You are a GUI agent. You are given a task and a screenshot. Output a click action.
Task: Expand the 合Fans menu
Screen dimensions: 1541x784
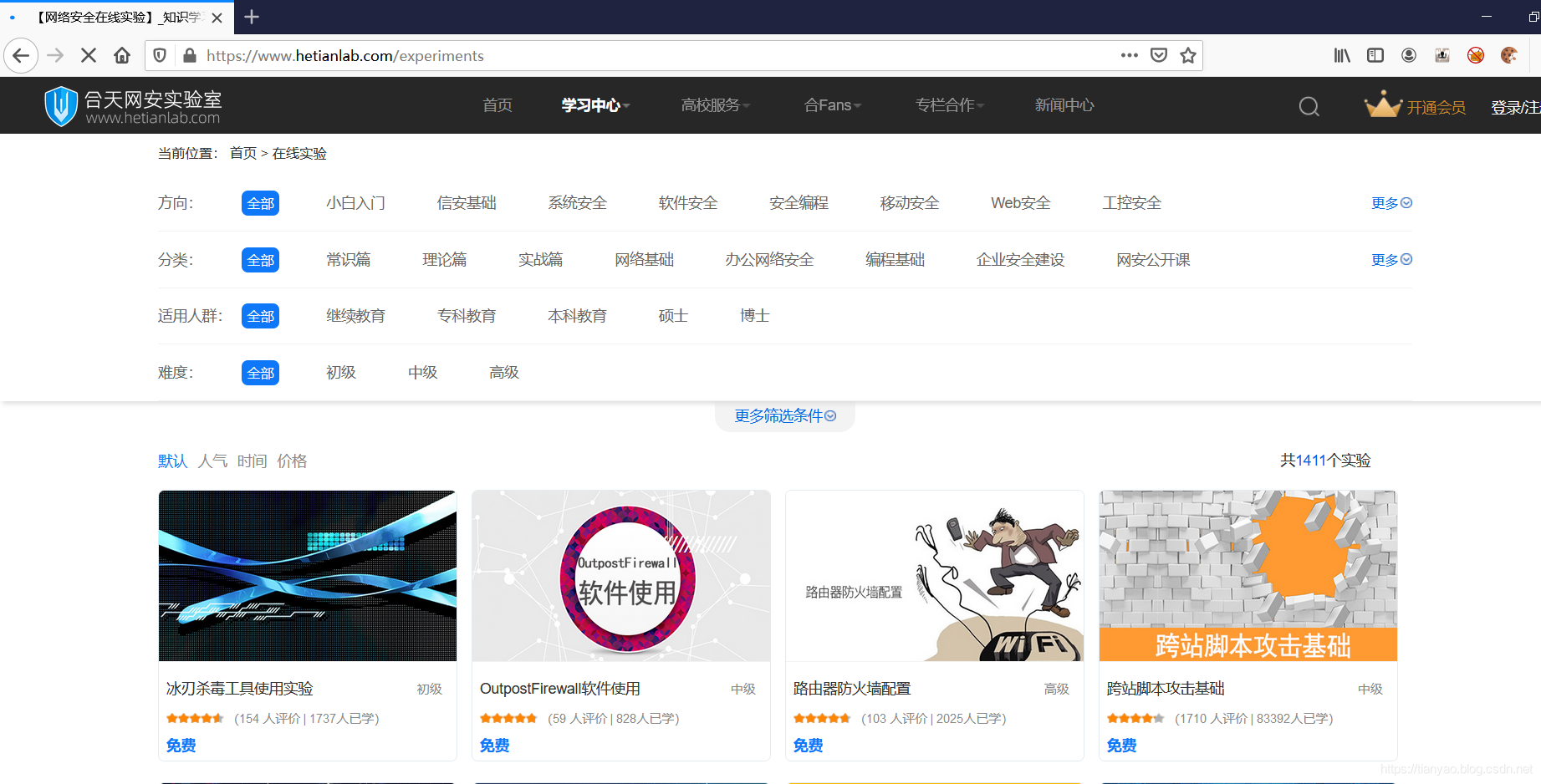point(832,105)
